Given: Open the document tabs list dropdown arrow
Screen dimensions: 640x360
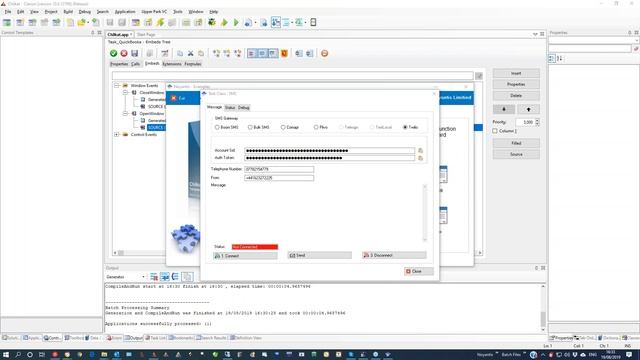Looking at the screenshot, I should 535,34.
